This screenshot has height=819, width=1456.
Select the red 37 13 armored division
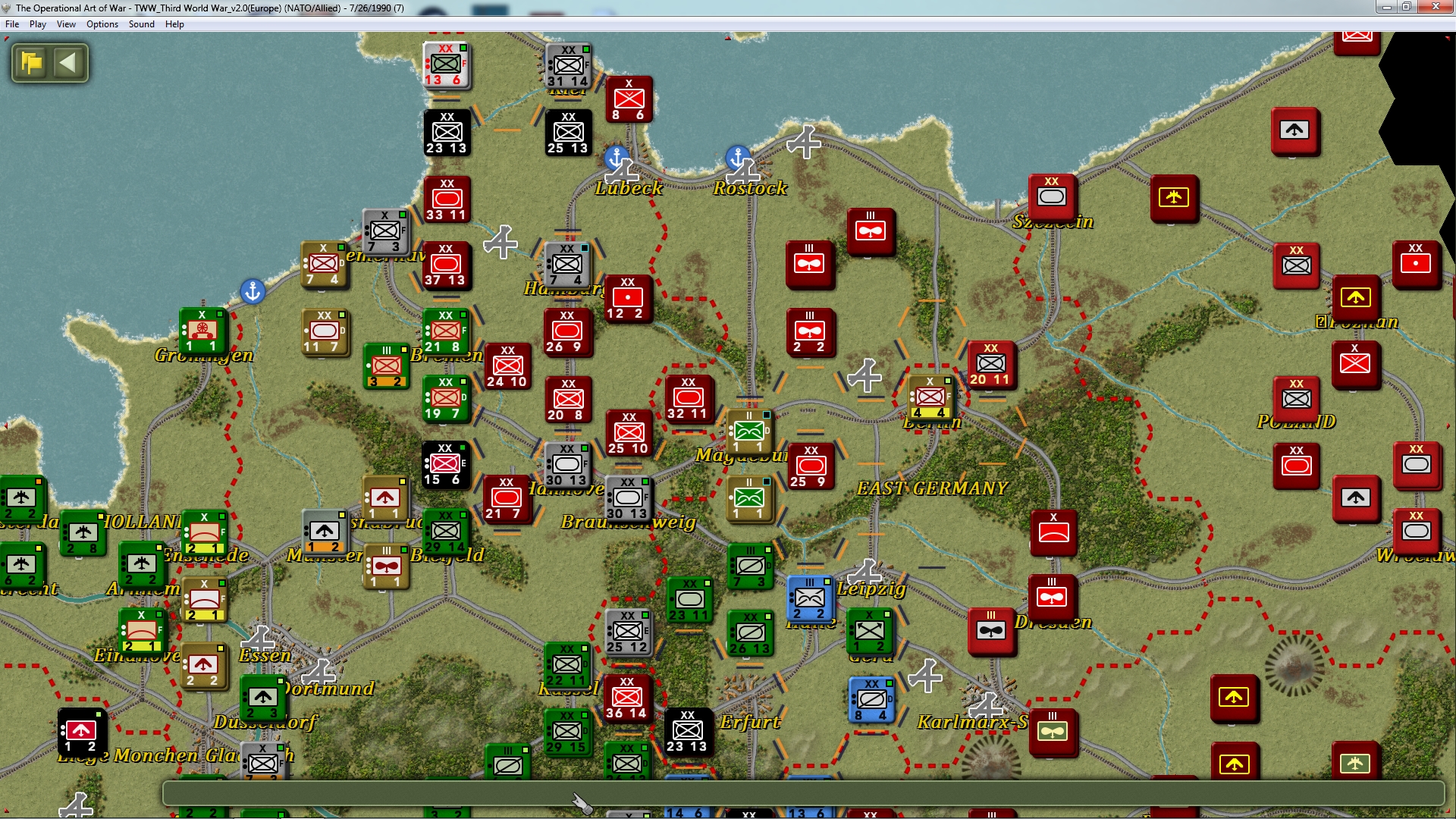(x=446, y=265)
